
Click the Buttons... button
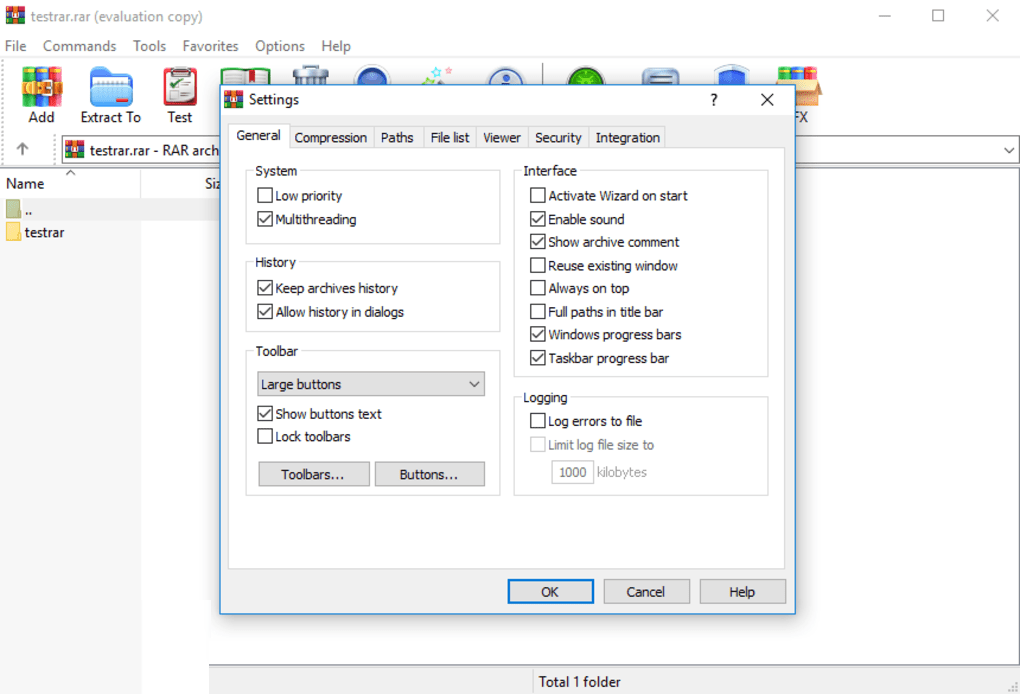429,474
